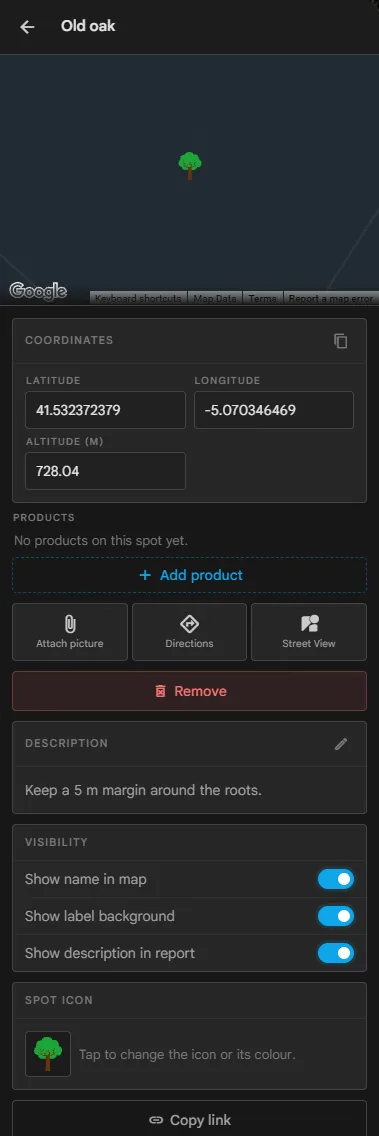Open Street View for this spot
This screenshot has height=1136, width=379.
(x=309, y=632)
